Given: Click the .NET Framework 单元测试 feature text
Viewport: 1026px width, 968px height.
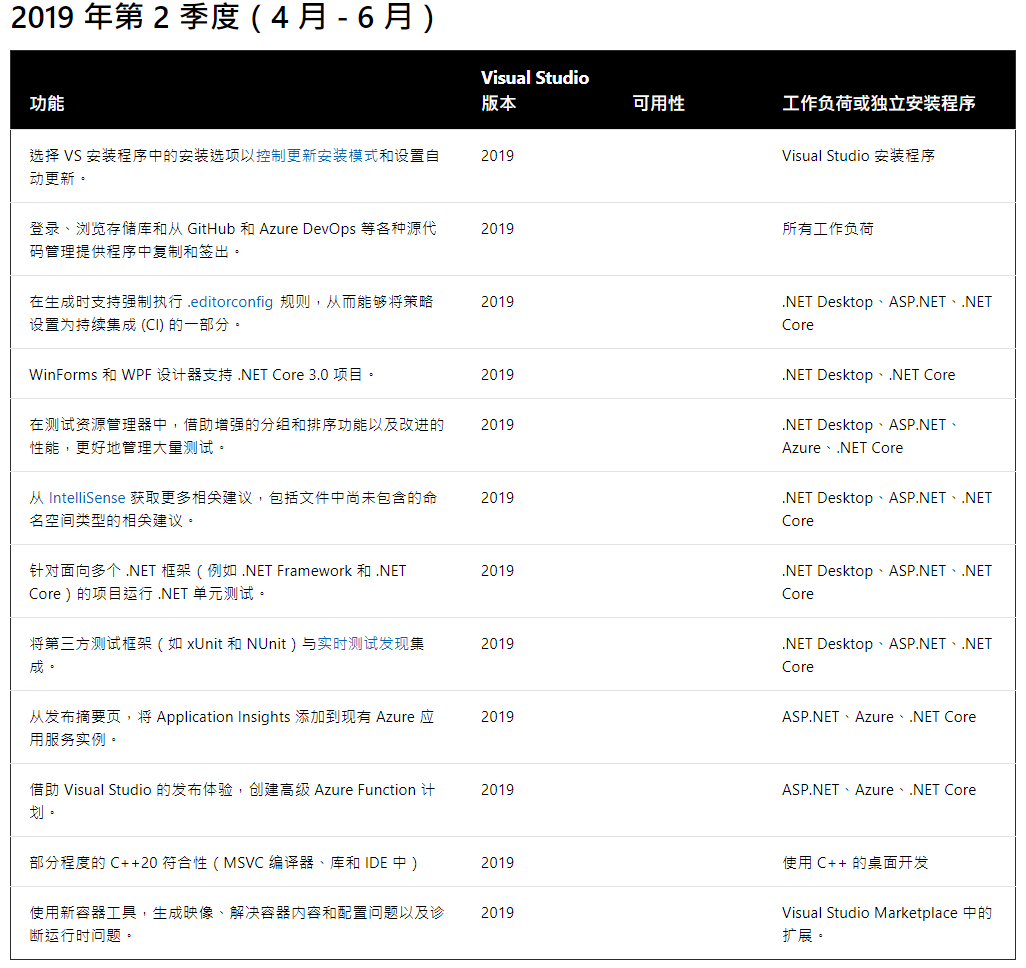Looking at the screenshot, I should [x=218, y=583].
